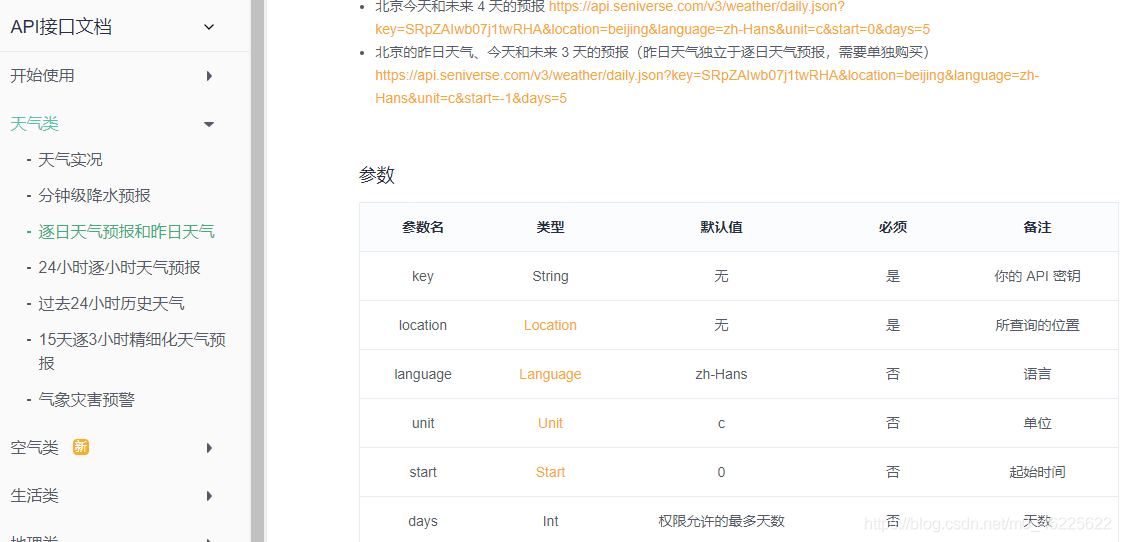Screen dimensions: 1121x542
Task: Click the 备注 column header
Action: click(x=1037, y=227)
